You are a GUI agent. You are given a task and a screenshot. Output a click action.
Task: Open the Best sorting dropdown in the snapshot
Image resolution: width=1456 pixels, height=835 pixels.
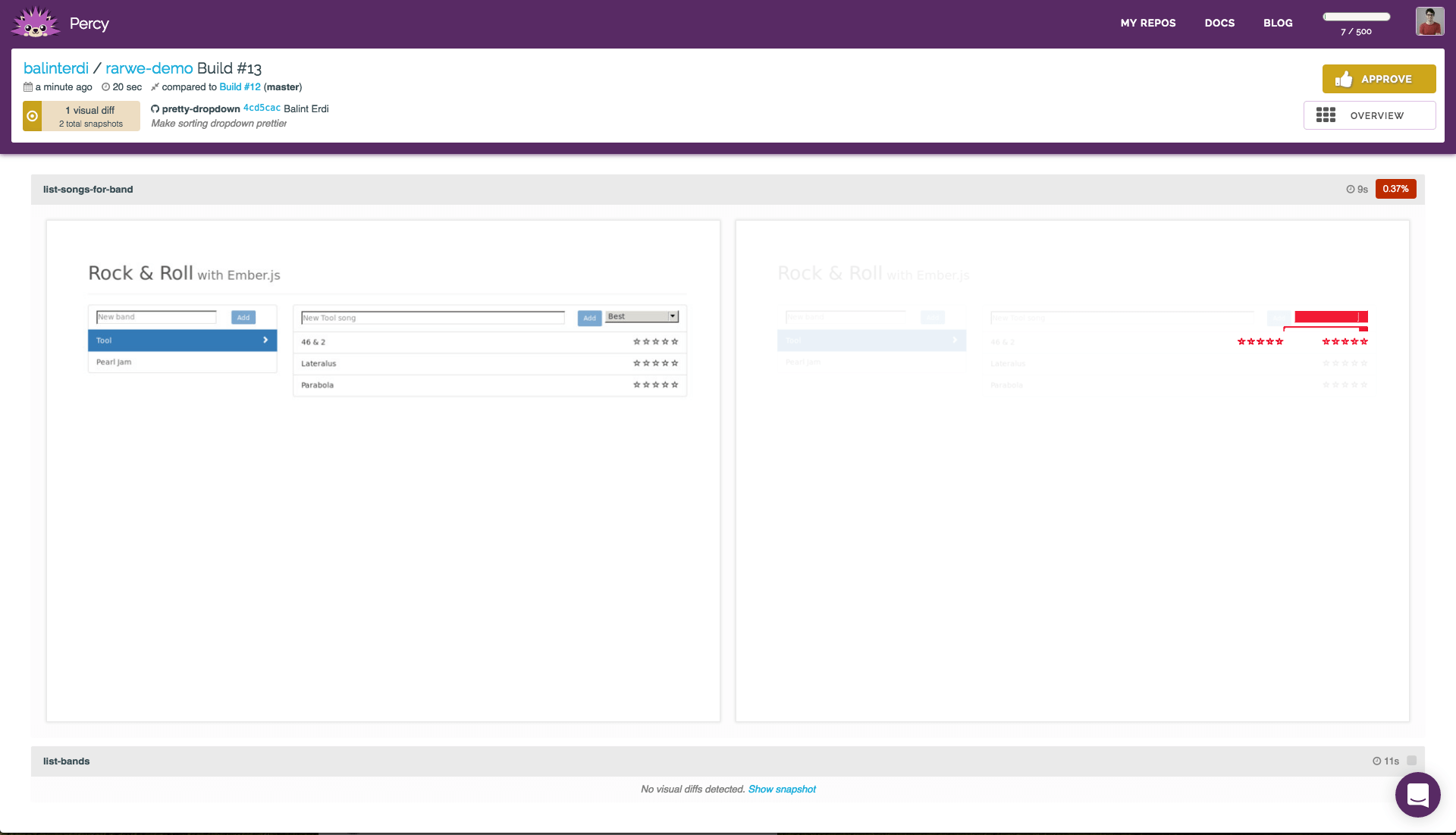[x=642, y=317]
